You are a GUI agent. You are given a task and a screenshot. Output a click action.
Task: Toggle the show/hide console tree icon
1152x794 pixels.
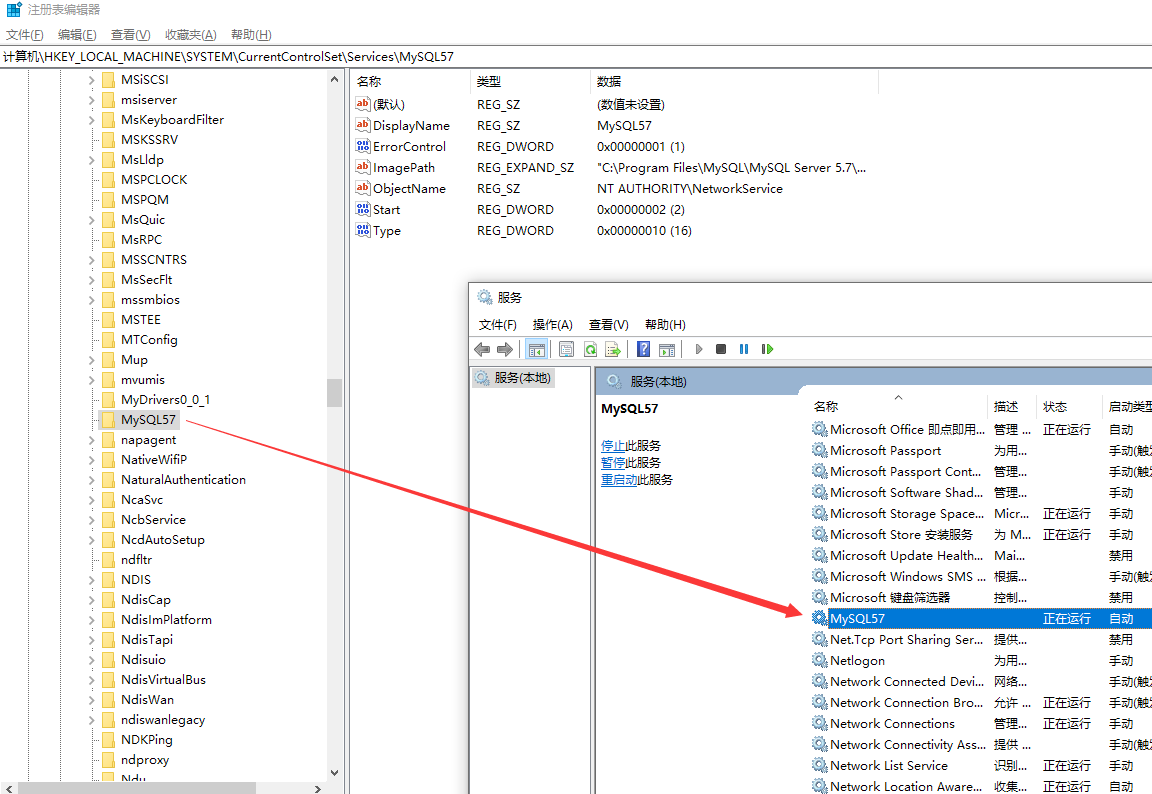(536, 349)
